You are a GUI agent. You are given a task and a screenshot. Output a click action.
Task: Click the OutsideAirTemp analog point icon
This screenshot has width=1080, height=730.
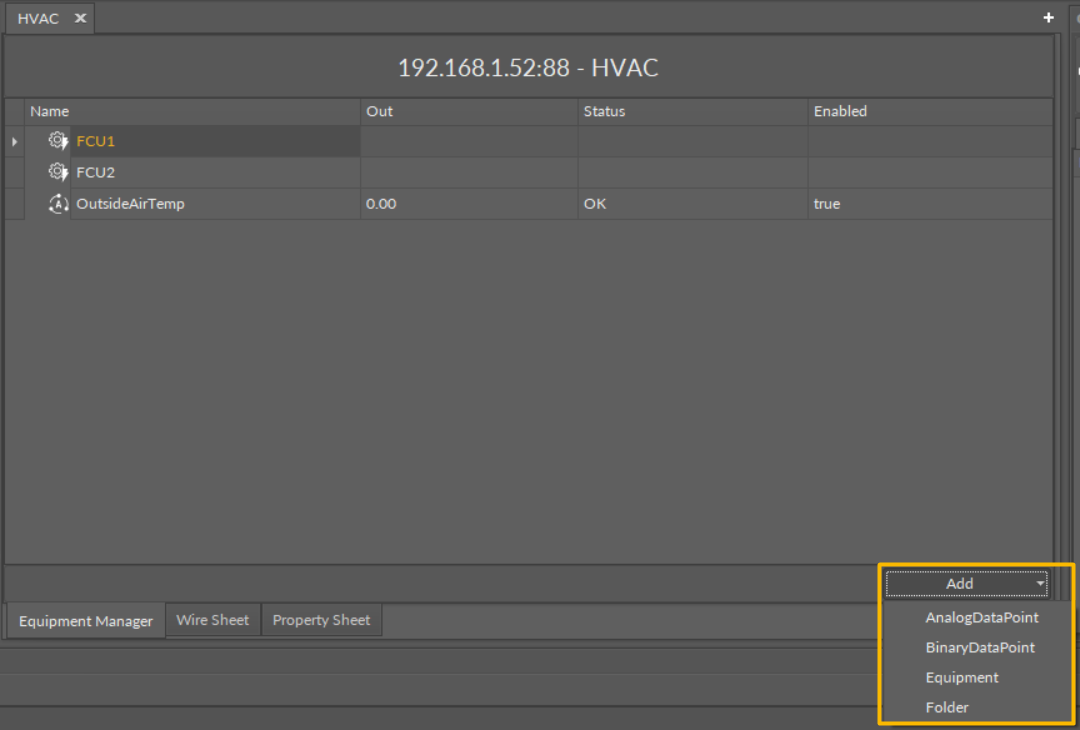point(58,204)
